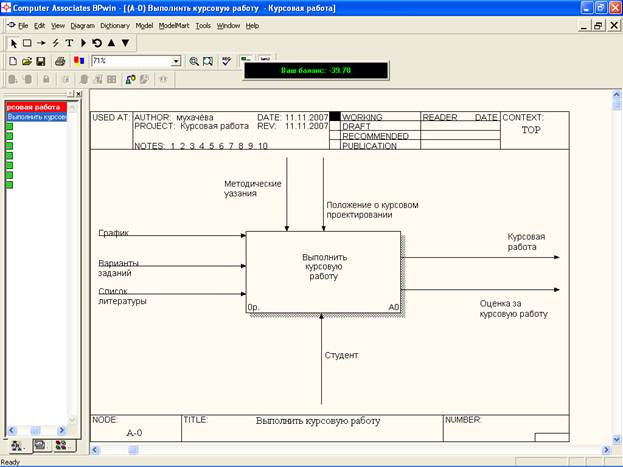
Task: Select the 'Варианты заданий' arrow label
Action: [x=118, y=268]
